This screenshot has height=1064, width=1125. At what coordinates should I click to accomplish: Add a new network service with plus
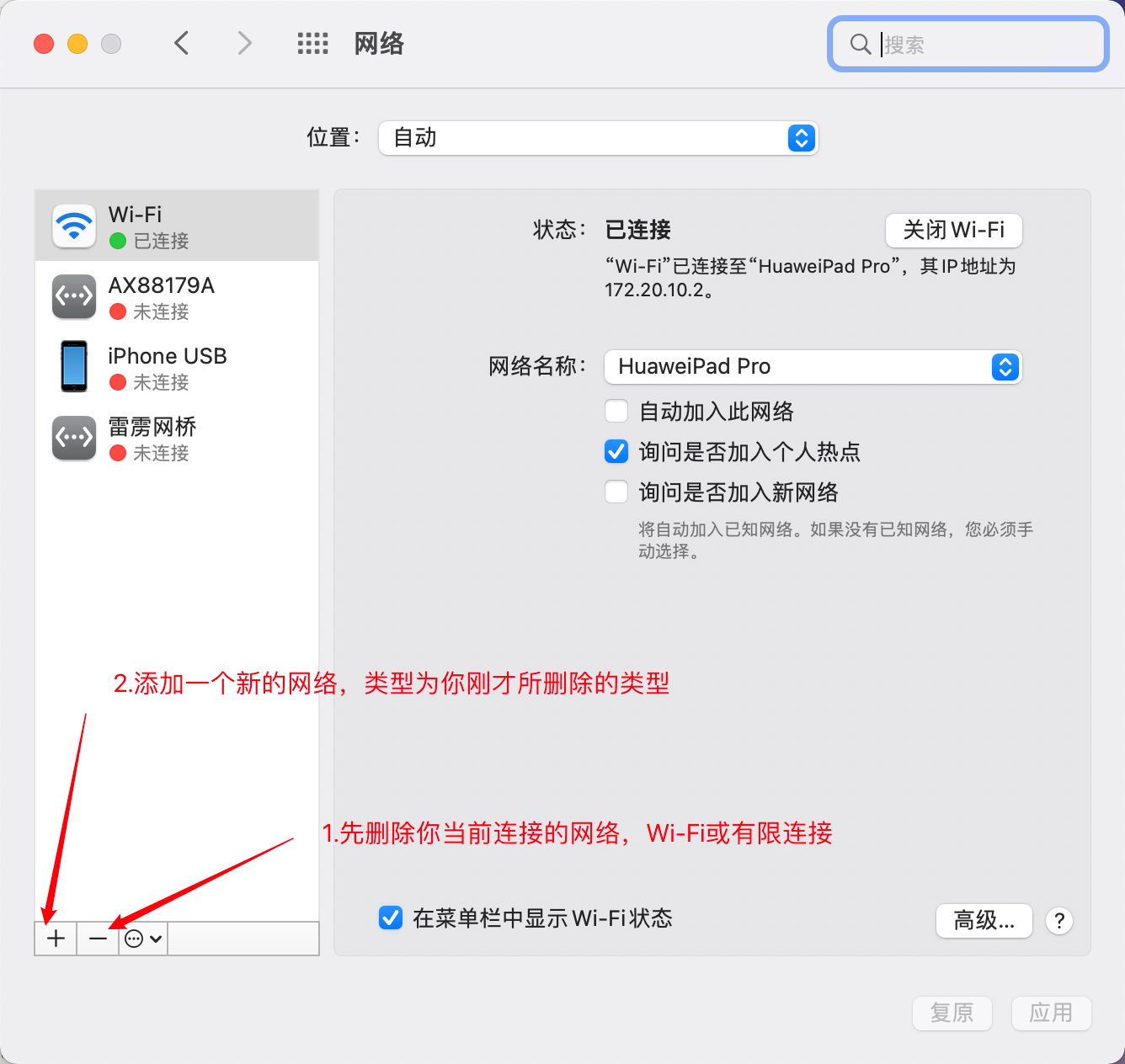click(x=56, y=939)
